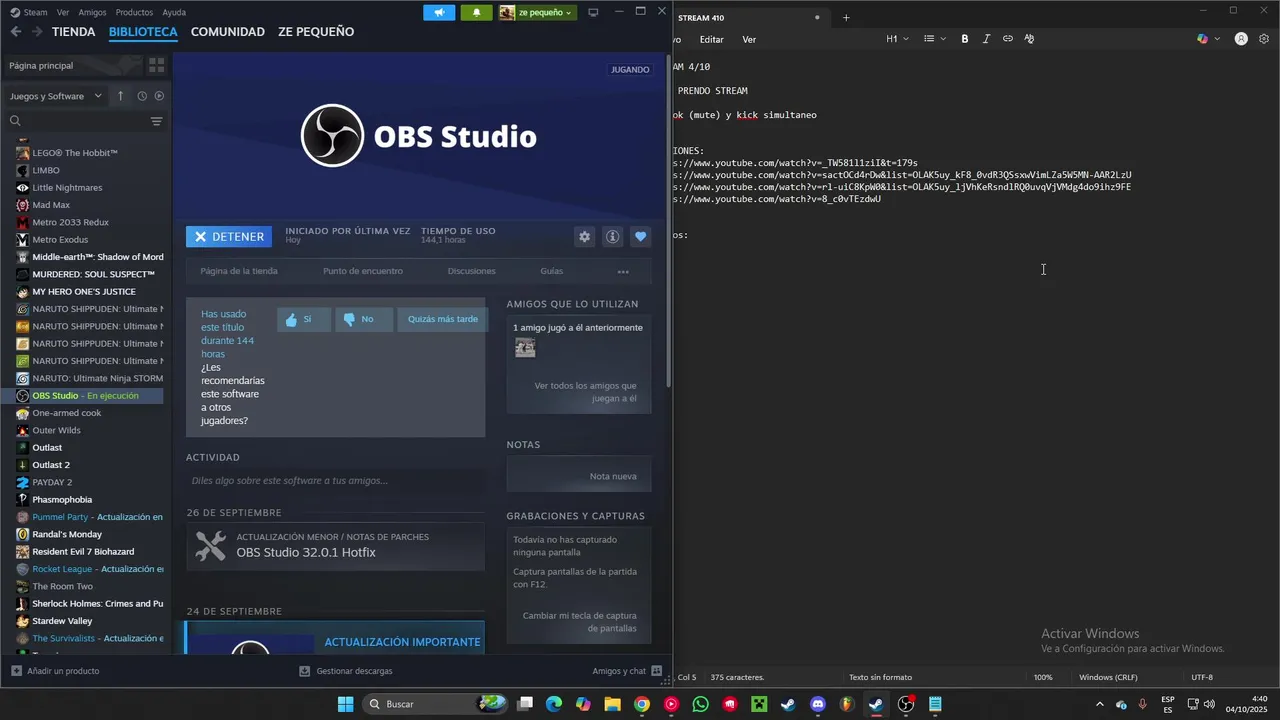Recommend OBS Studio with Sí thumbs up
This screenshot has height=720, width=1280.
click(303, 319)
